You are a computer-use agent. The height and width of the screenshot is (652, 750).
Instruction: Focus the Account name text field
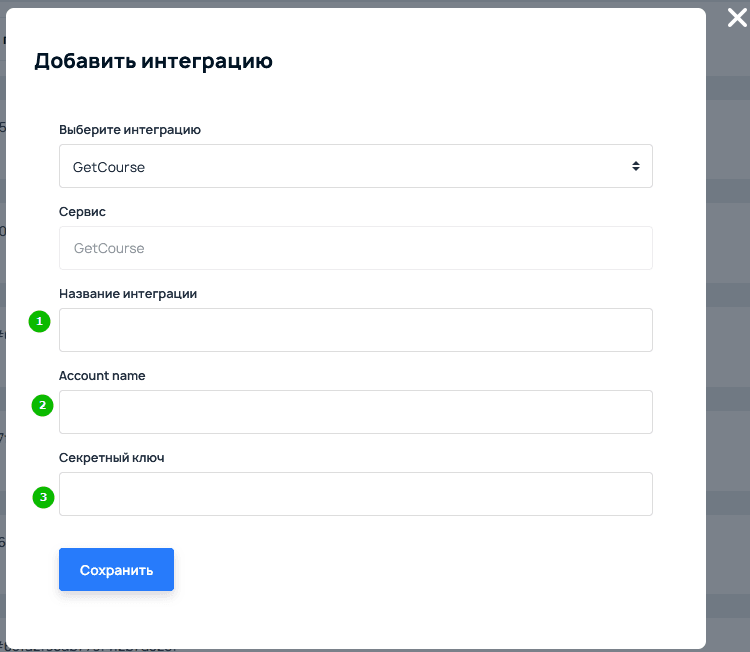(355, 412)
